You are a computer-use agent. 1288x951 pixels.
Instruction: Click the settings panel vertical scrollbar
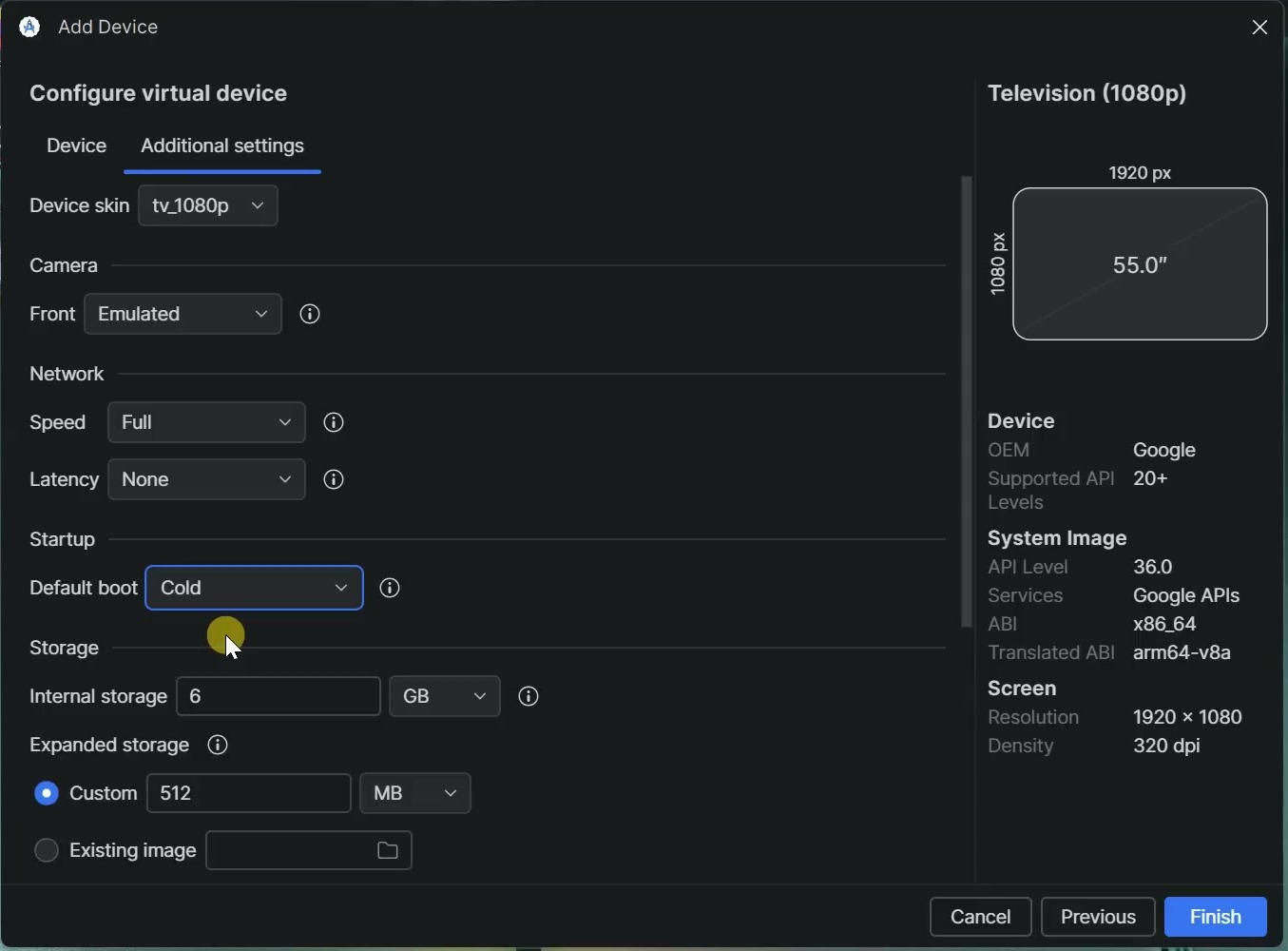968,402
